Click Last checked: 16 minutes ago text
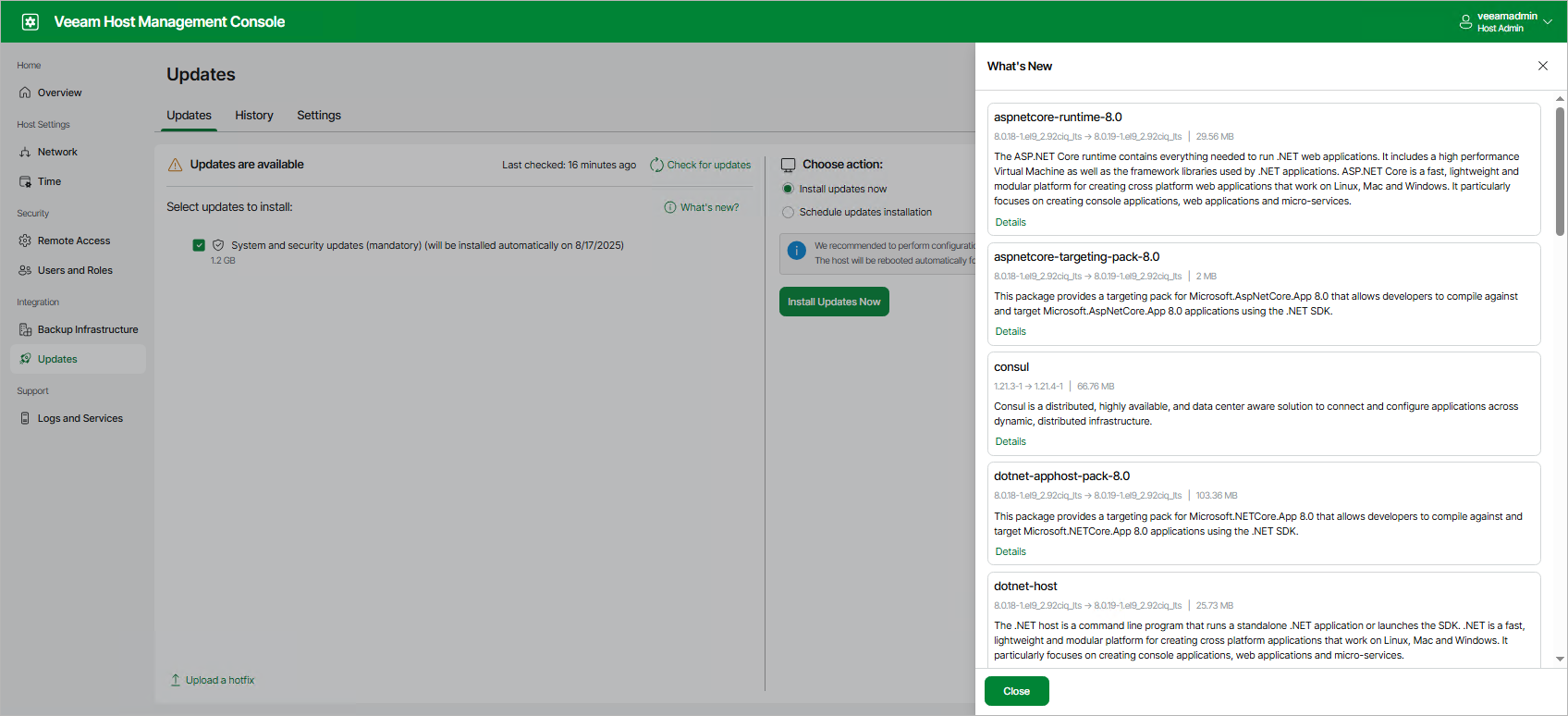This screenshot has width=1568, height=716. [x=569, y=165]
